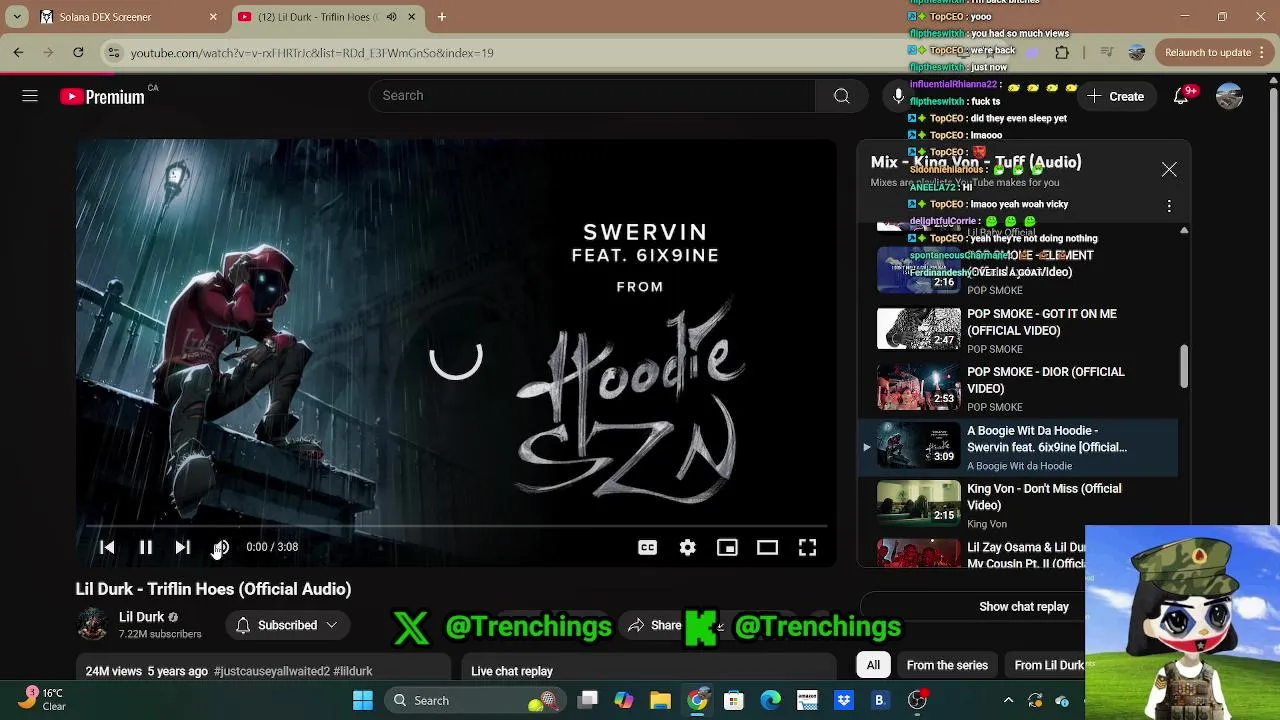Open the Chrome extensions puzzle icon
This screenshot has width=1280, height=720.
click(1062, 52)
